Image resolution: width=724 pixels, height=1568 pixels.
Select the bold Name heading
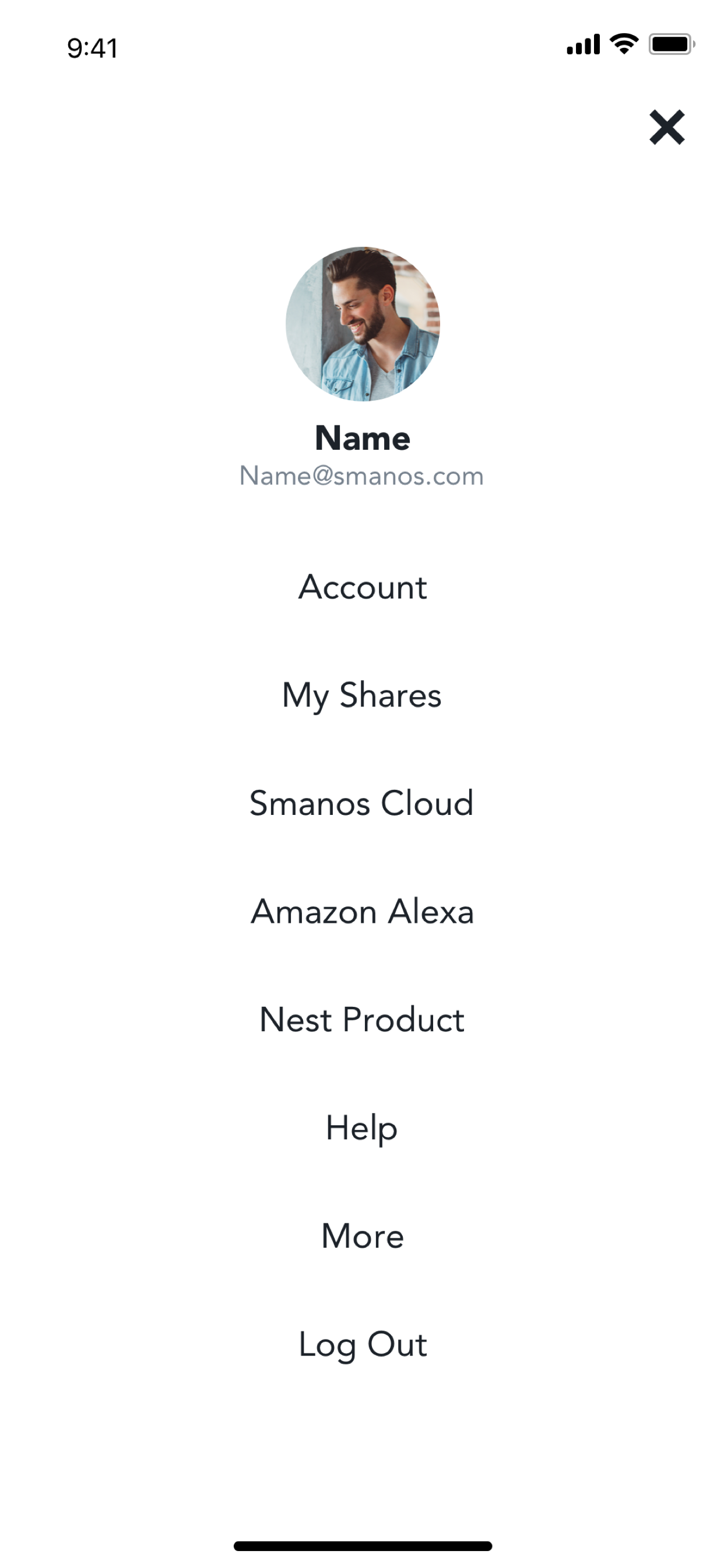pyautogui.click(x=363, y=437)
